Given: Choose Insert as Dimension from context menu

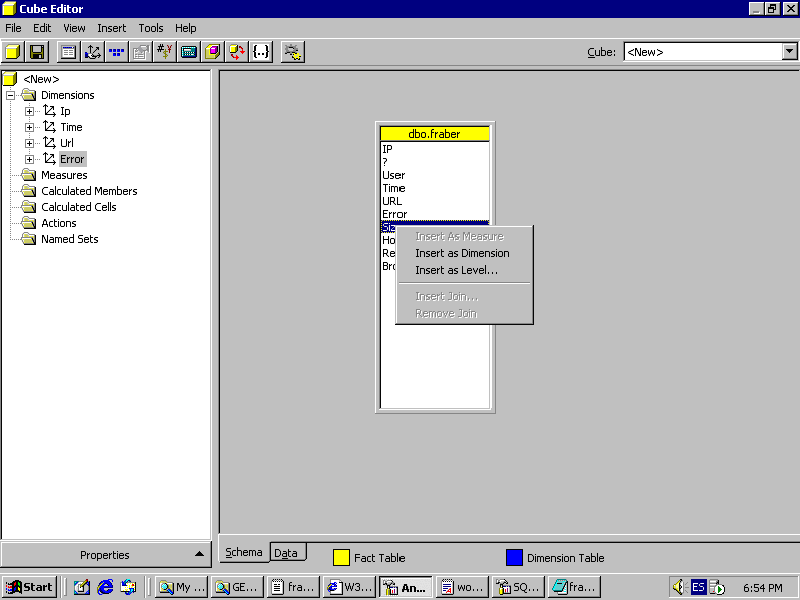Looking at the screenshot, I should [x=462, y=253].
